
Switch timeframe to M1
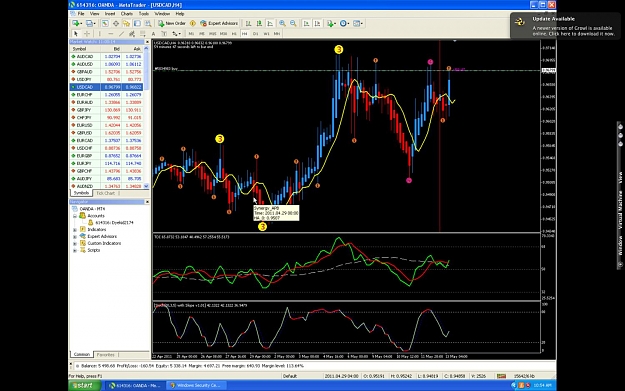coord(191,34)
